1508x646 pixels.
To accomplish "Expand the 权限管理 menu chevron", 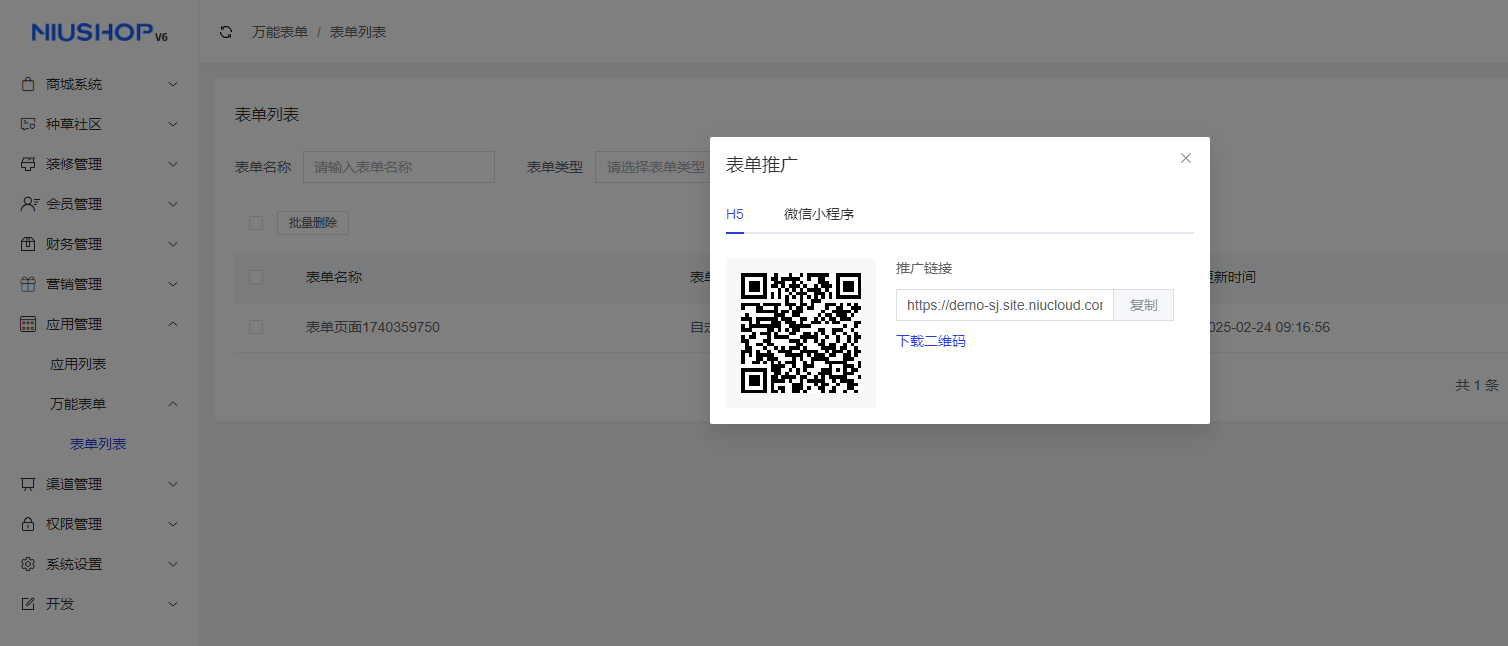I will (173, 524).
